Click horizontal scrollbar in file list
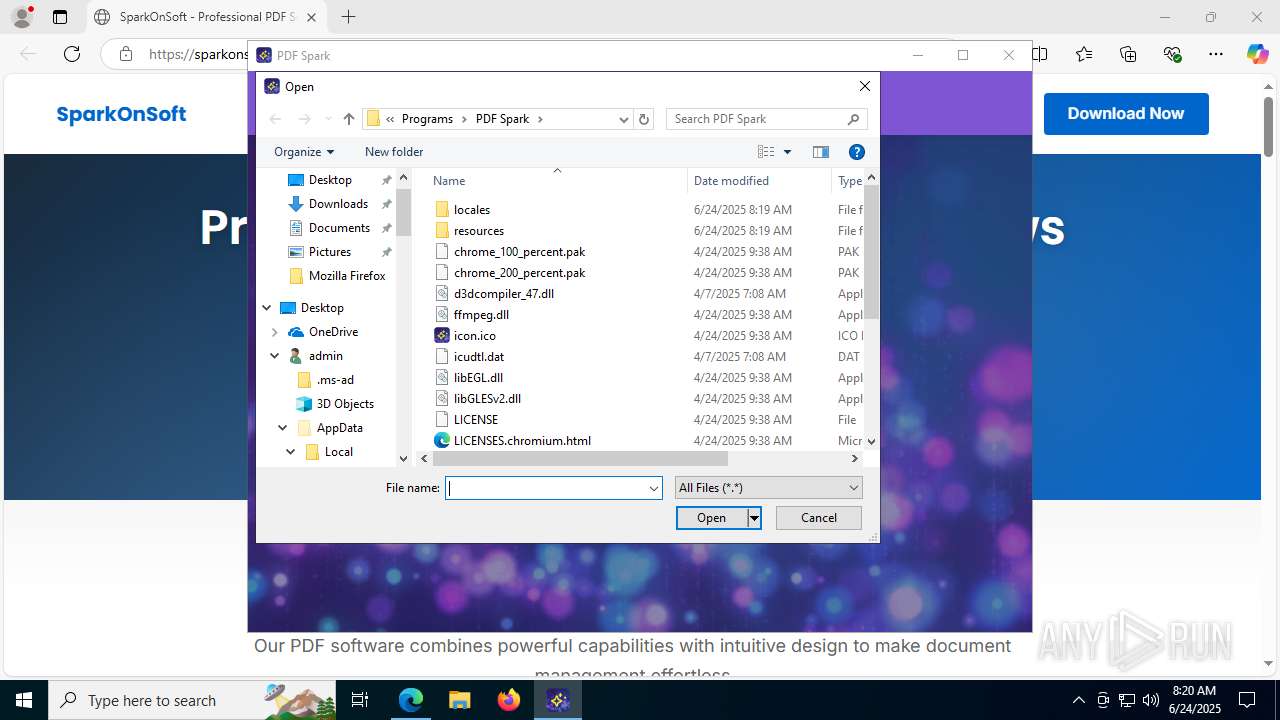 (580, 459)
